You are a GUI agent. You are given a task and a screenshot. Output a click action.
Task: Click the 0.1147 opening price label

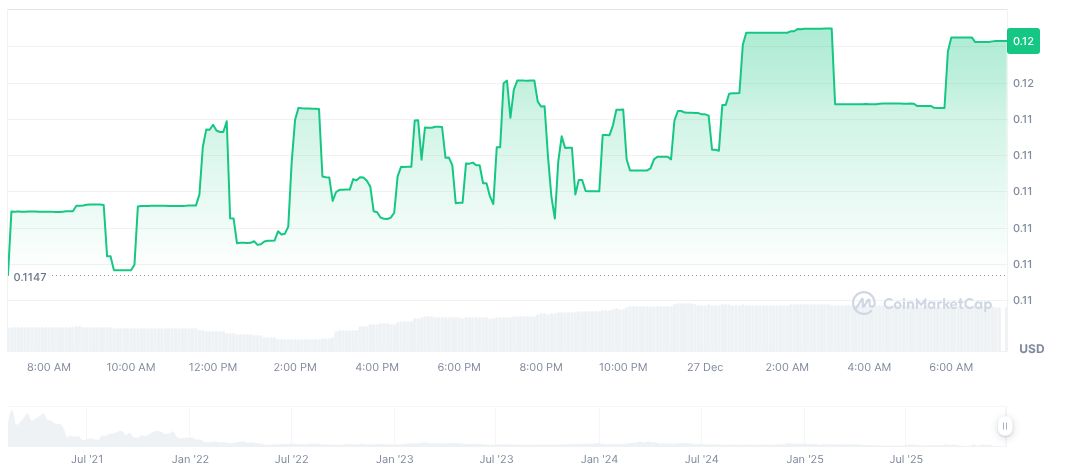point(30,276)
